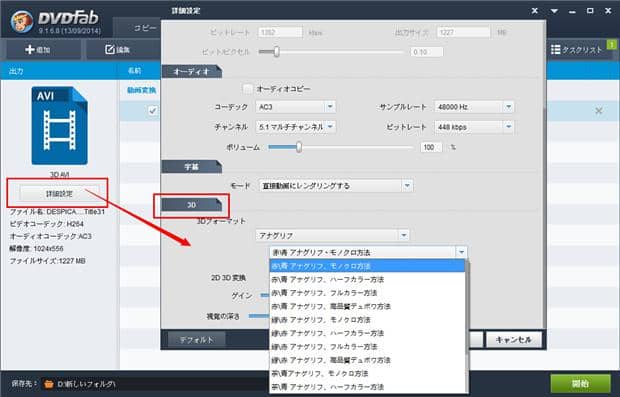Select the コピー tab
Screen dimensions: 620x397
[145, 28]
